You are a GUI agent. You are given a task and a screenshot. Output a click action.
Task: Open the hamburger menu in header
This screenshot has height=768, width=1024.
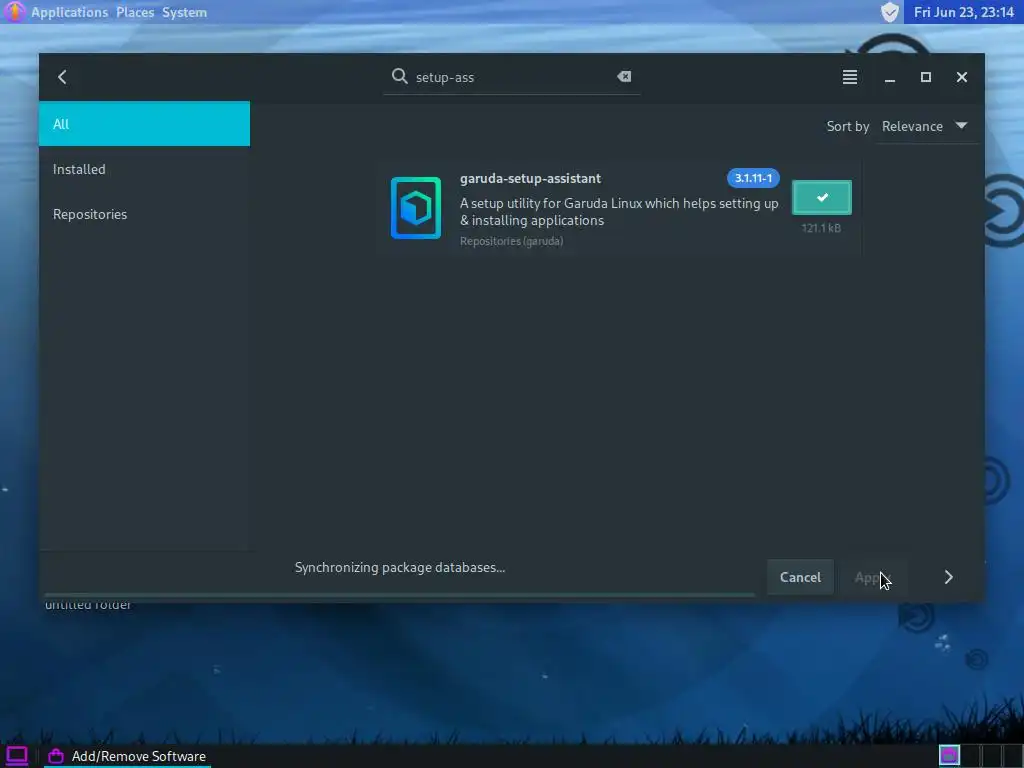click(x=850, y=77)
